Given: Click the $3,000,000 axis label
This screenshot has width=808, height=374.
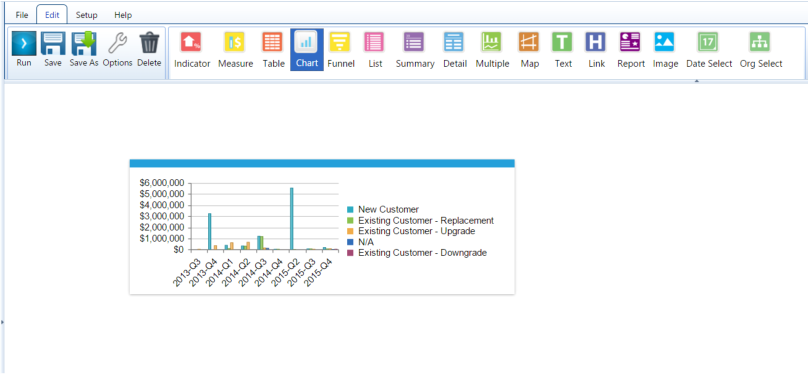Looking at the screenshot, I should [x=162, y=216].
